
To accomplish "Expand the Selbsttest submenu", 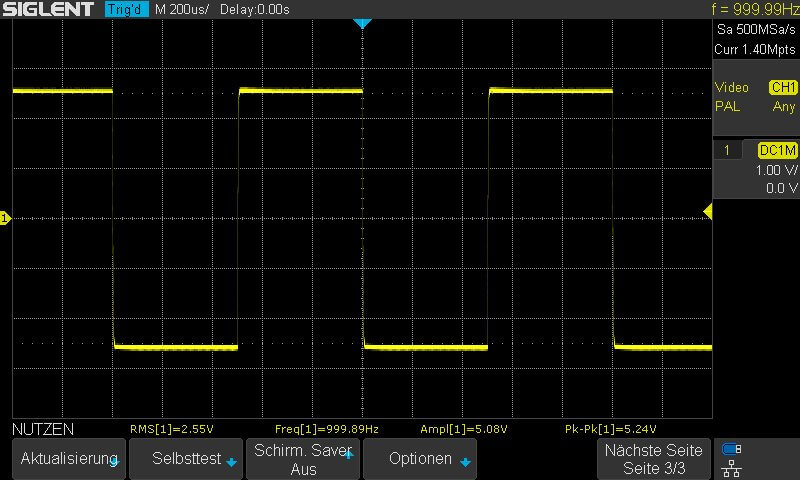I will click(x=186, y=459).
